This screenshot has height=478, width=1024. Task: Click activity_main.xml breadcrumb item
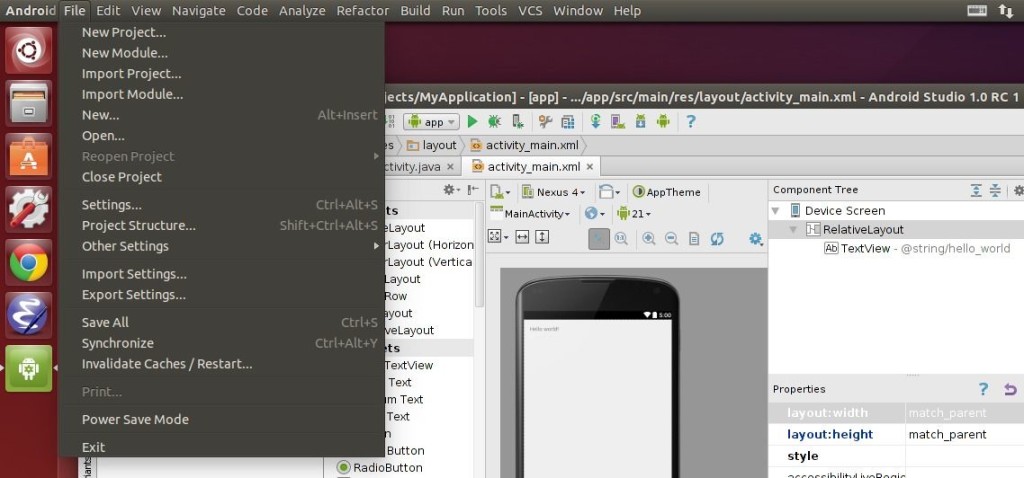click(524, 145)
